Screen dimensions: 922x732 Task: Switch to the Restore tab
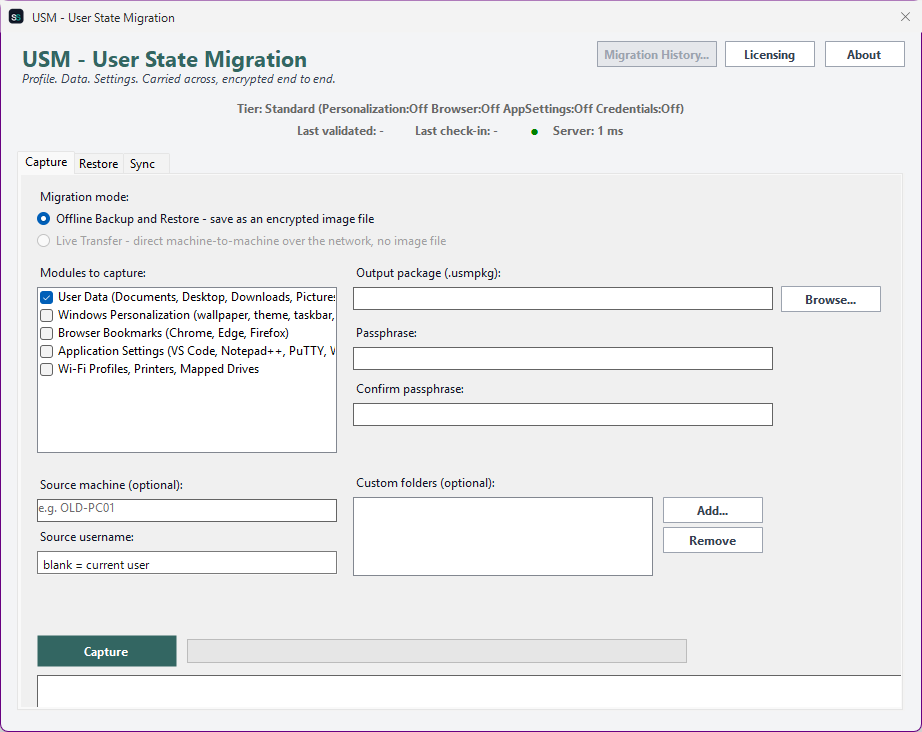coord(98,164)
